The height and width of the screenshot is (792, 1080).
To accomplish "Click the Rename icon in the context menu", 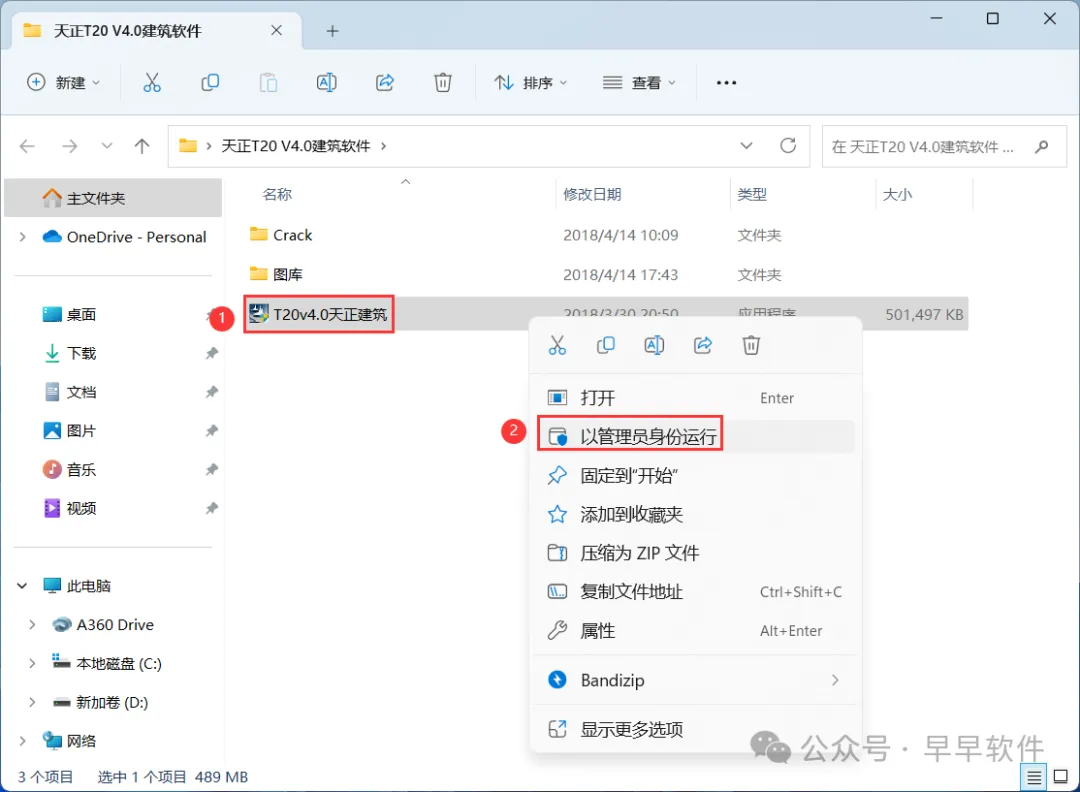I will [654, 345].
